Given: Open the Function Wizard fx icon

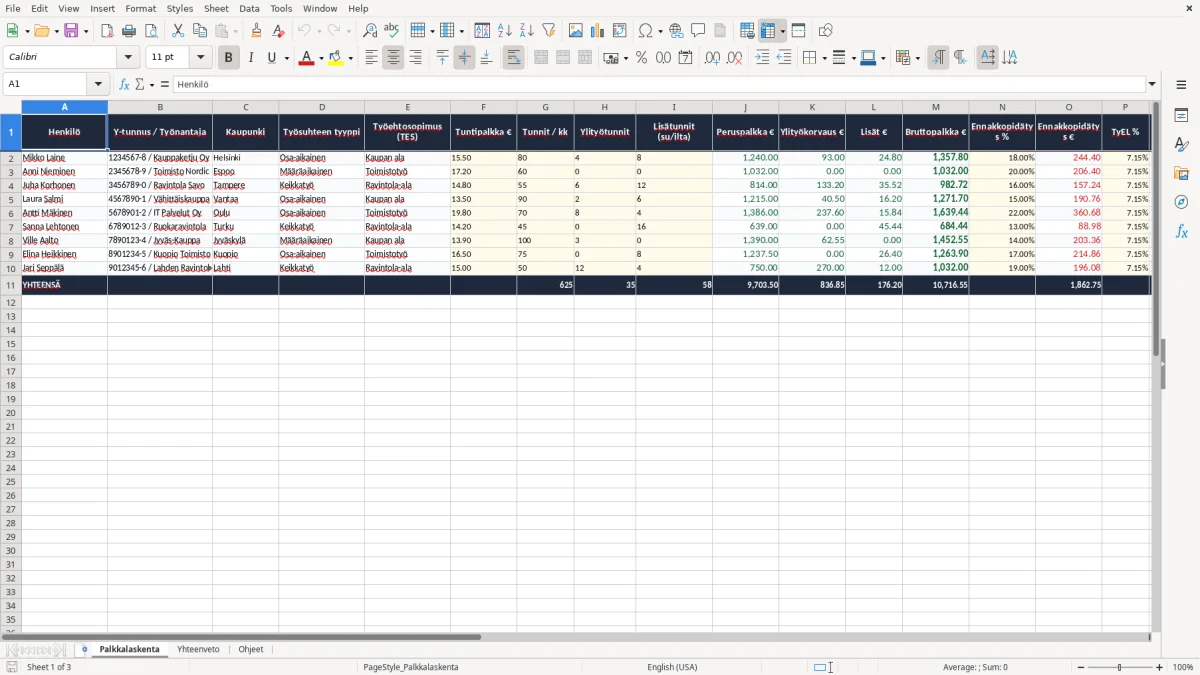Looking at the screenshot, I should click(125, 84).
